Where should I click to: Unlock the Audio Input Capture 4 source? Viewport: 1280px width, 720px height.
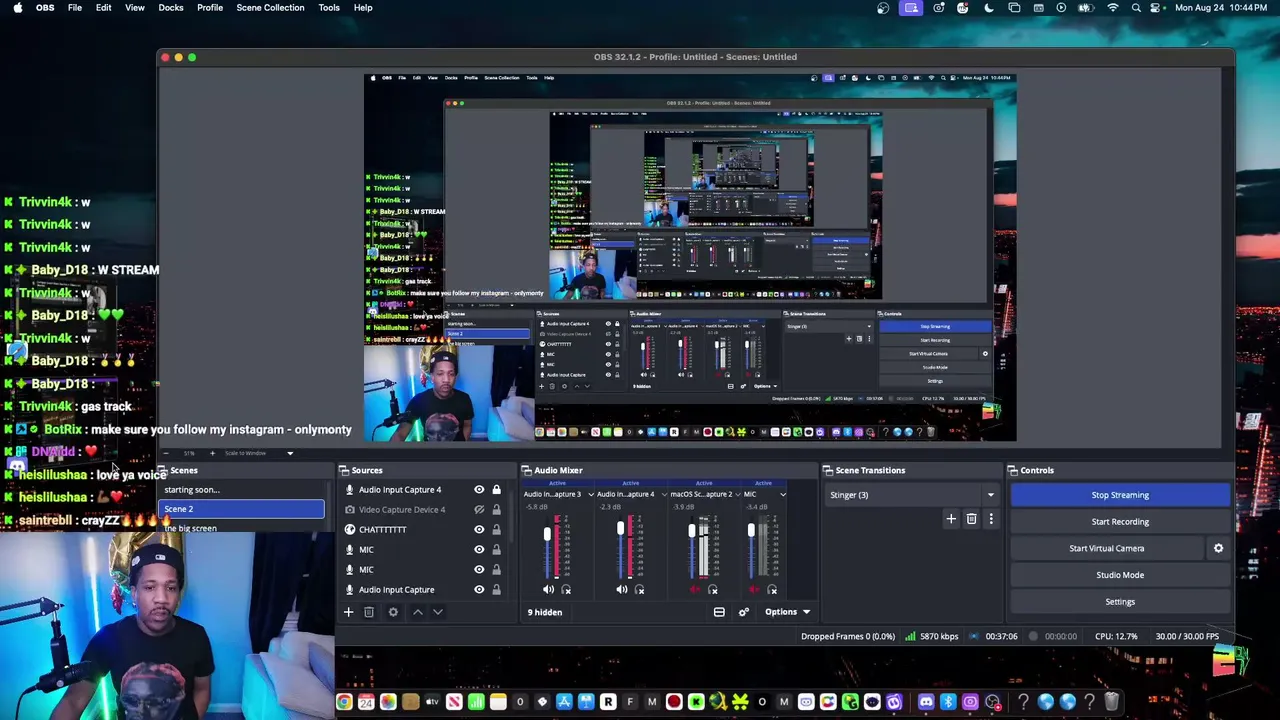click(x=496, y=490)
